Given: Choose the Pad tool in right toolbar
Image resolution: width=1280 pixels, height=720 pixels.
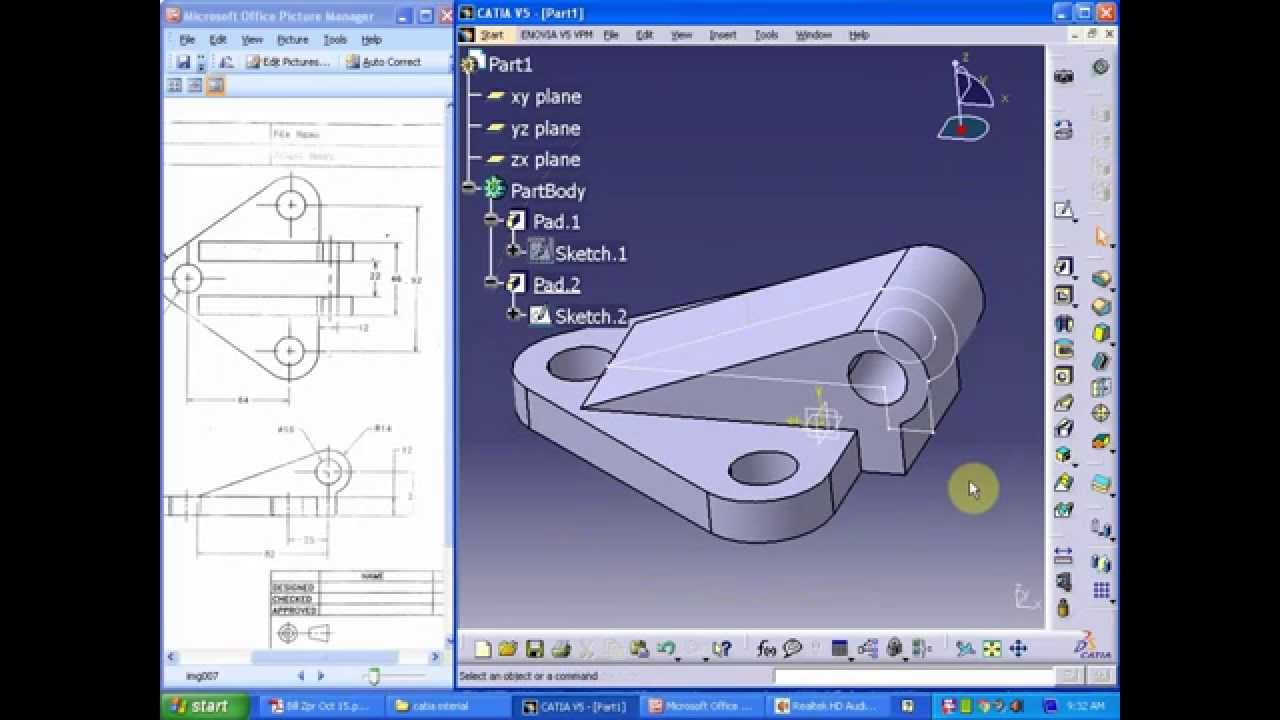Looking at the screenshot, I should [x=1064, y=267].
